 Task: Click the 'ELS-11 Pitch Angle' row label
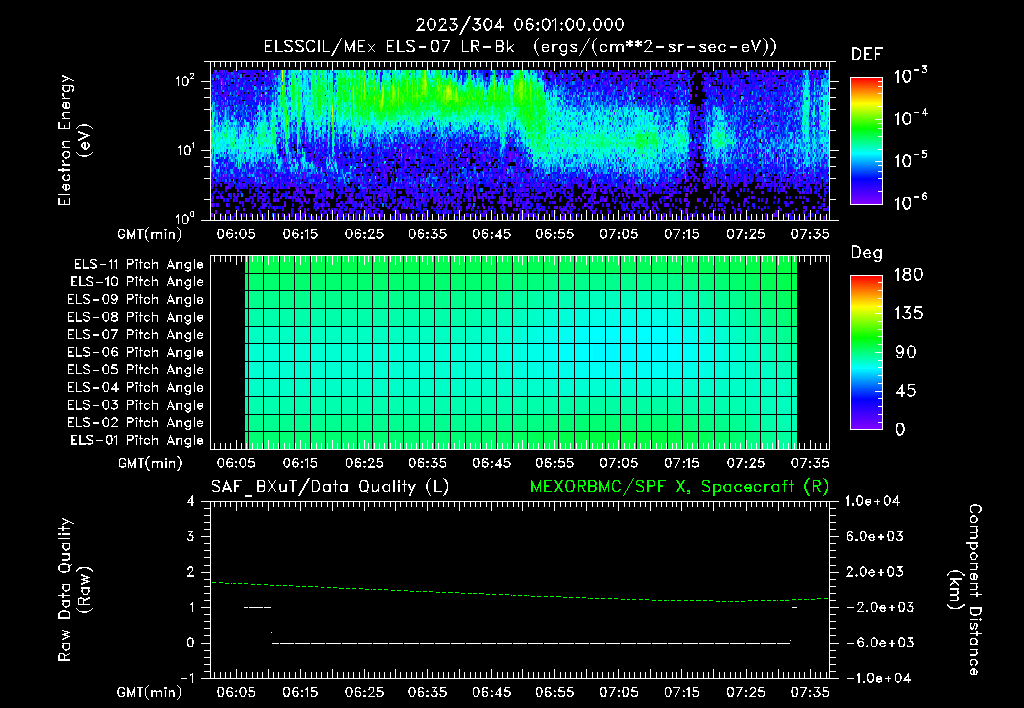coord(138,265)
